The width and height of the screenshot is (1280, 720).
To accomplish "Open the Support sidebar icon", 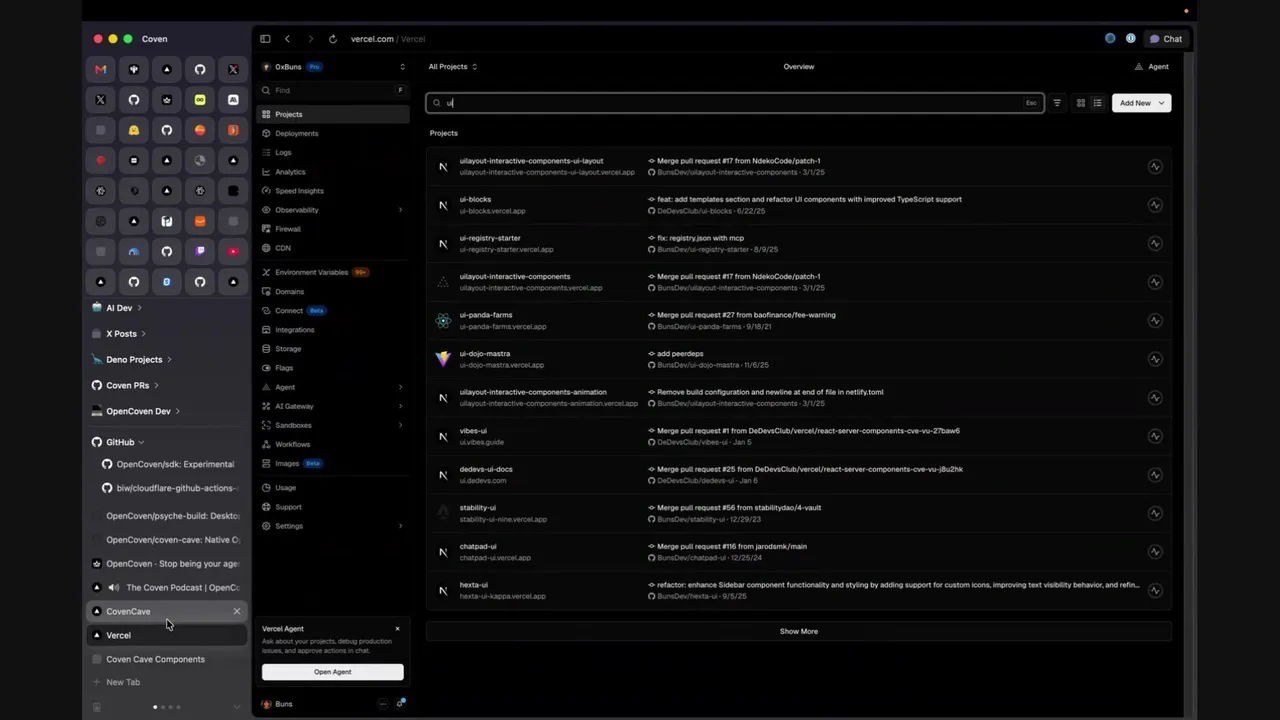I will tap(266, 507).
